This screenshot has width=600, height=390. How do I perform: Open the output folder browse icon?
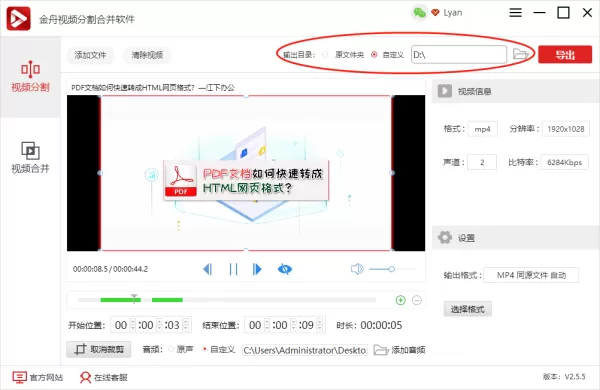click(520, 54)
